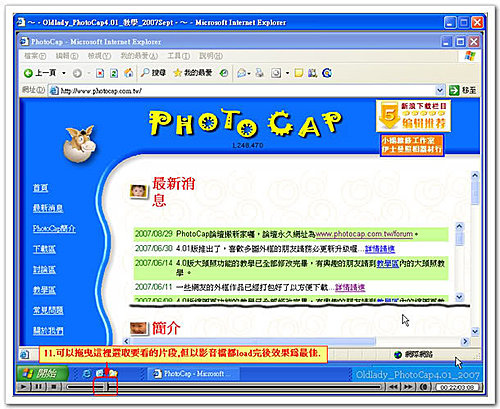Screen dimensions: 500x409
Task: Open the 下載區 sidebar link
Action: coord(44,249)
